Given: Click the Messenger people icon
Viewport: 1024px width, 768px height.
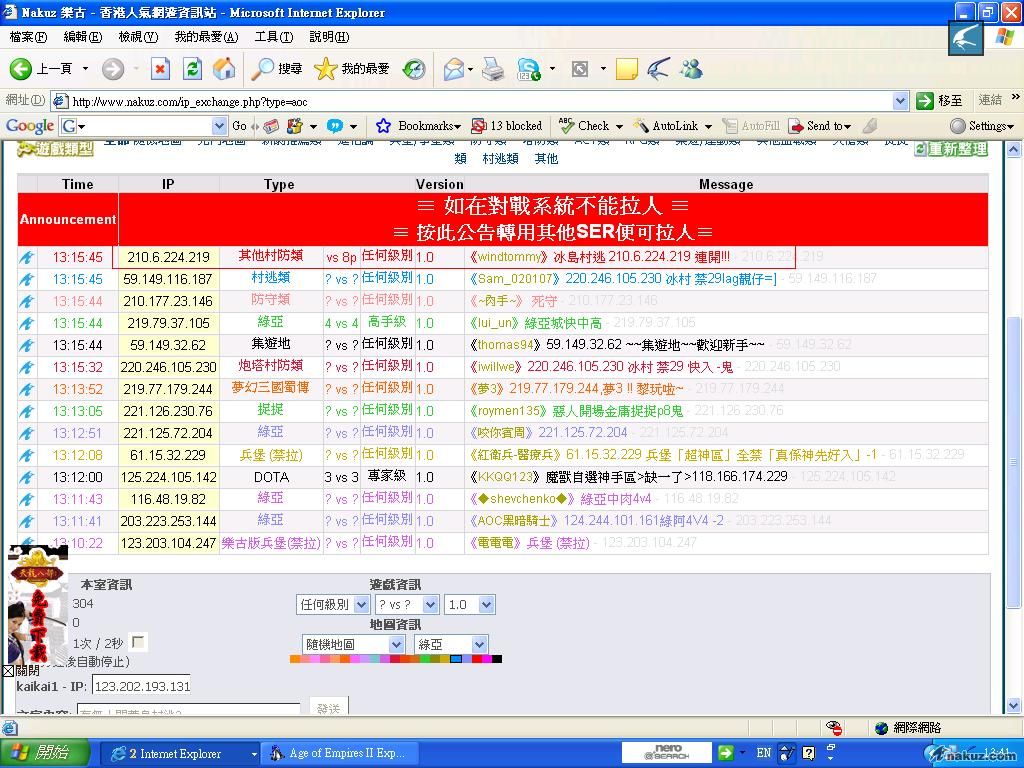Looking at the screenshot, I should (690, 69).
